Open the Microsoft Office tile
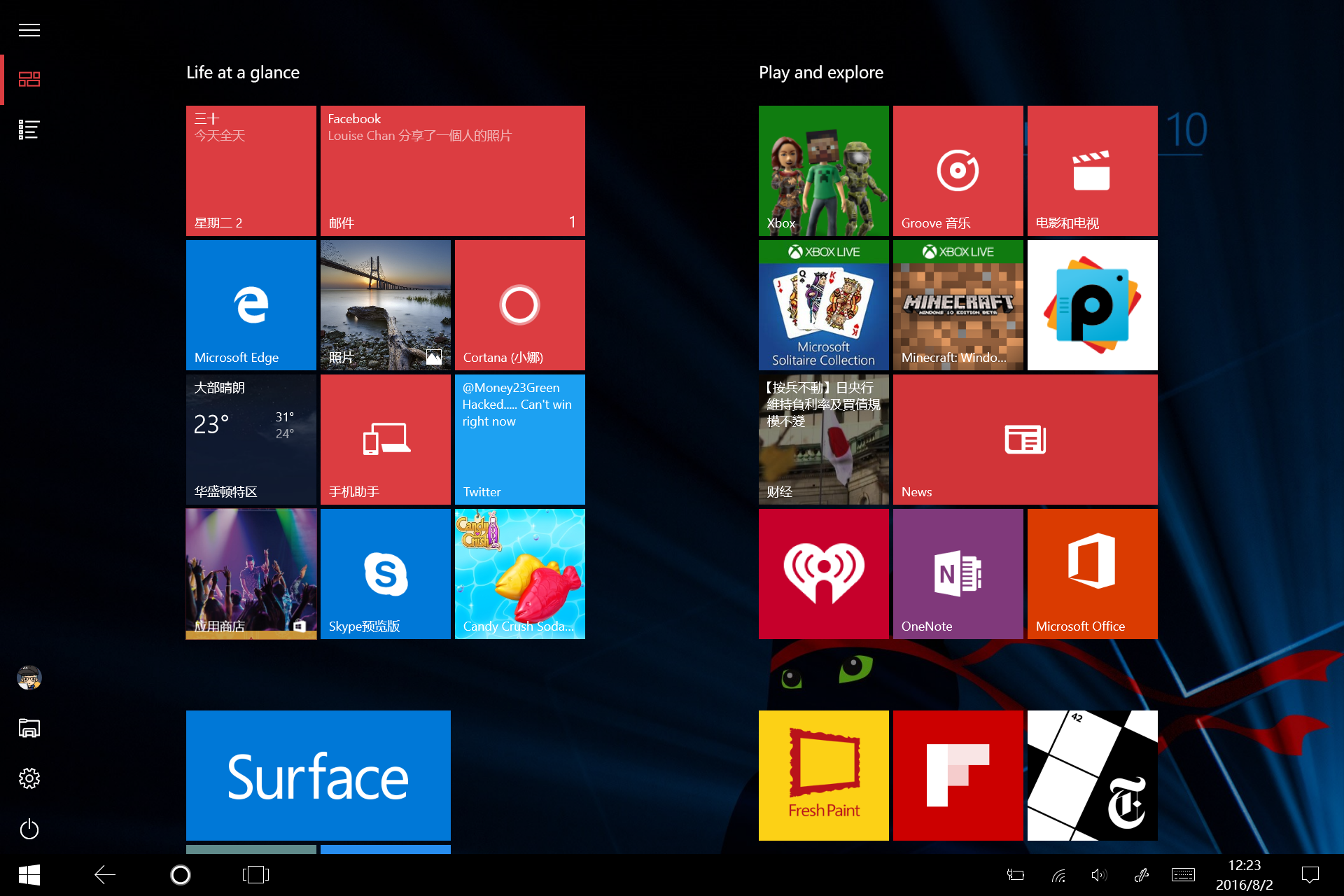Screen dimensions: 1344x896 coord(1092,574)
